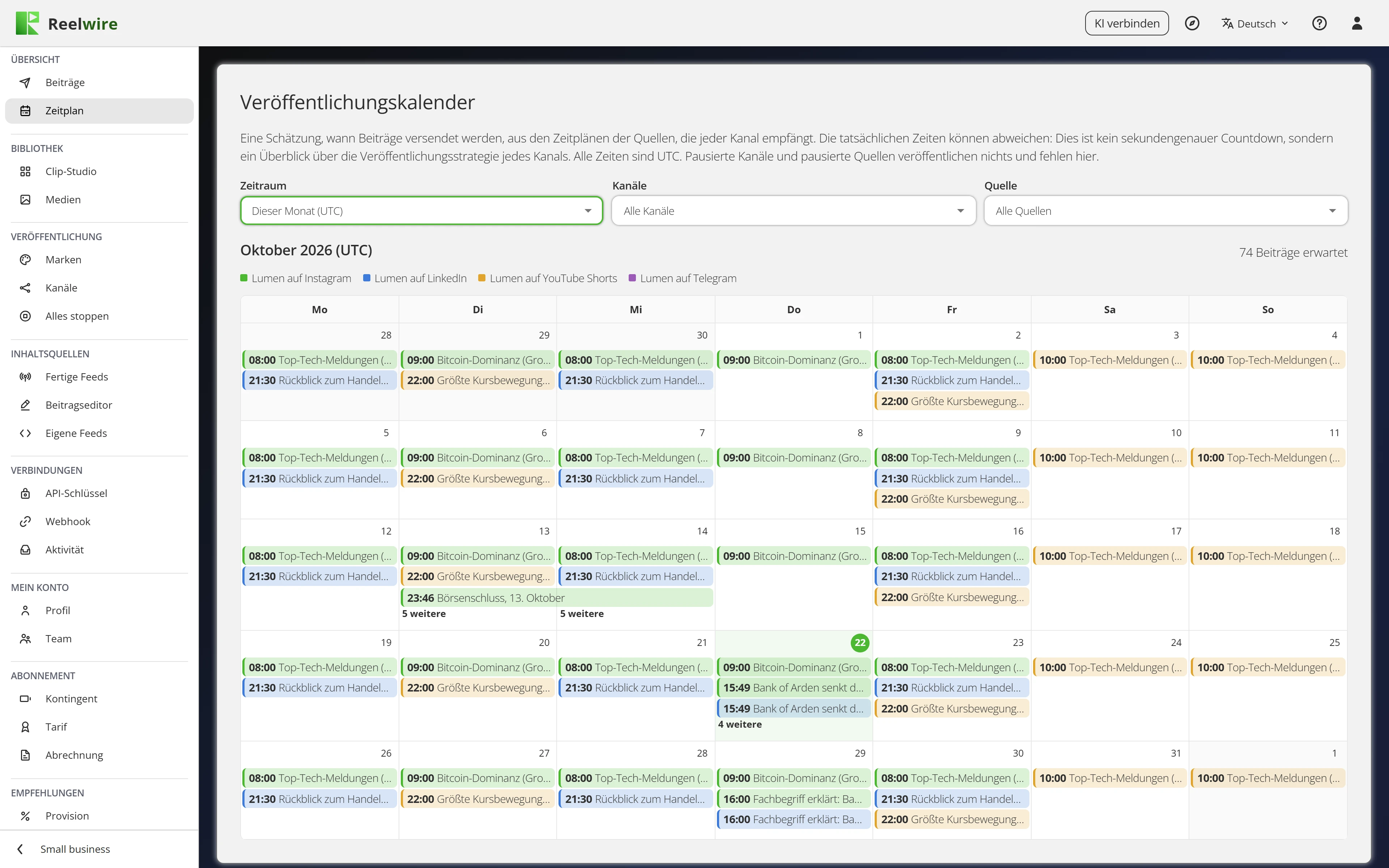Click the Reelwire logo icon

[x=27, y=23]
